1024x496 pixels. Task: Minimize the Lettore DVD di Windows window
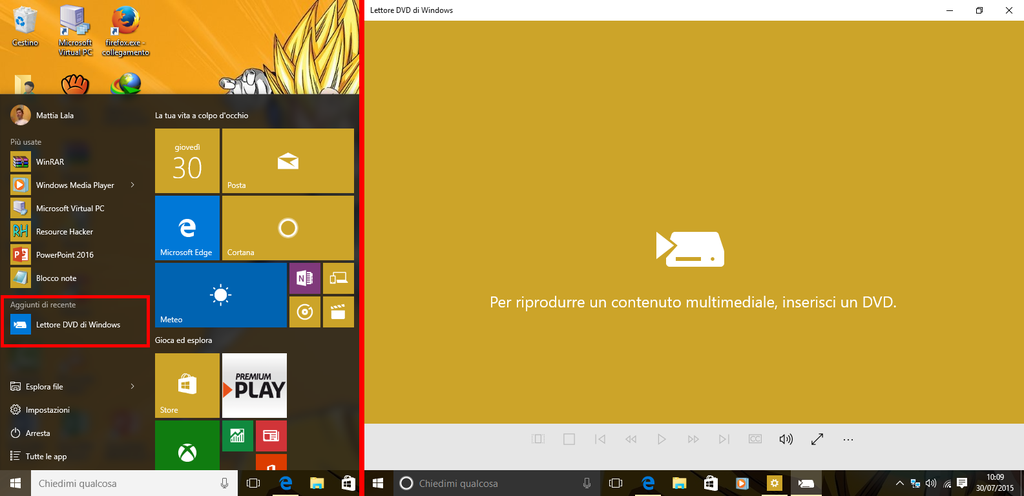coord(950,10)
